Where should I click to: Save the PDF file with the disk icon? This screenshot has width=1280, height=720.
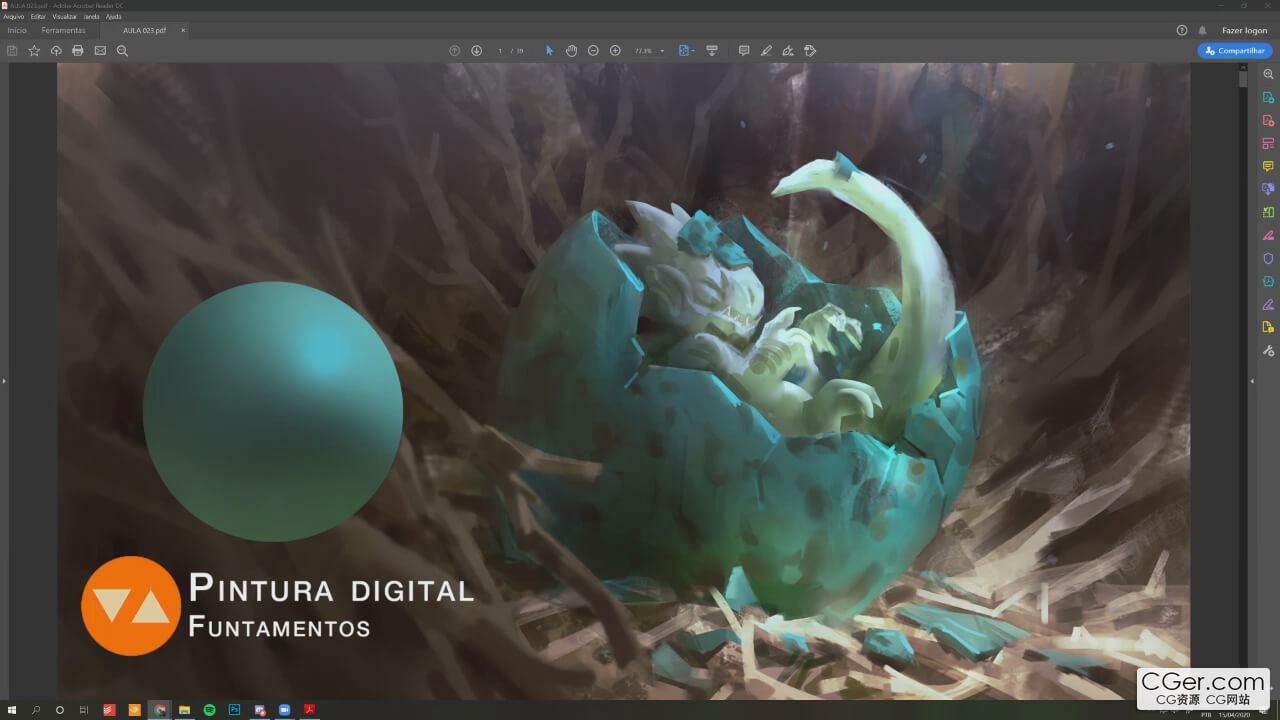[12, 51]
